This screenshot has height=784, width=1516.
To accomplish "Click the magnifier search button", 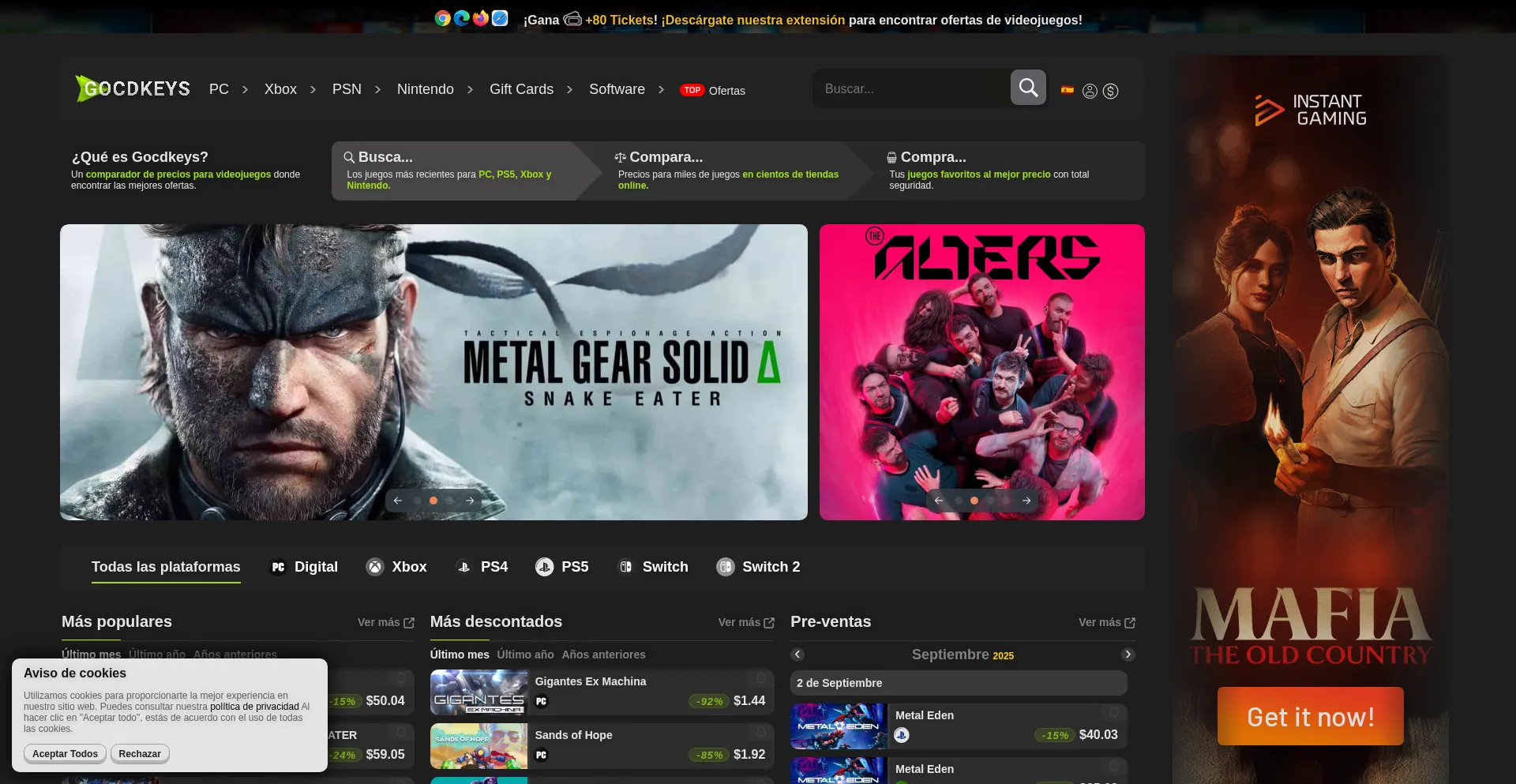I will click(1028, 88).
